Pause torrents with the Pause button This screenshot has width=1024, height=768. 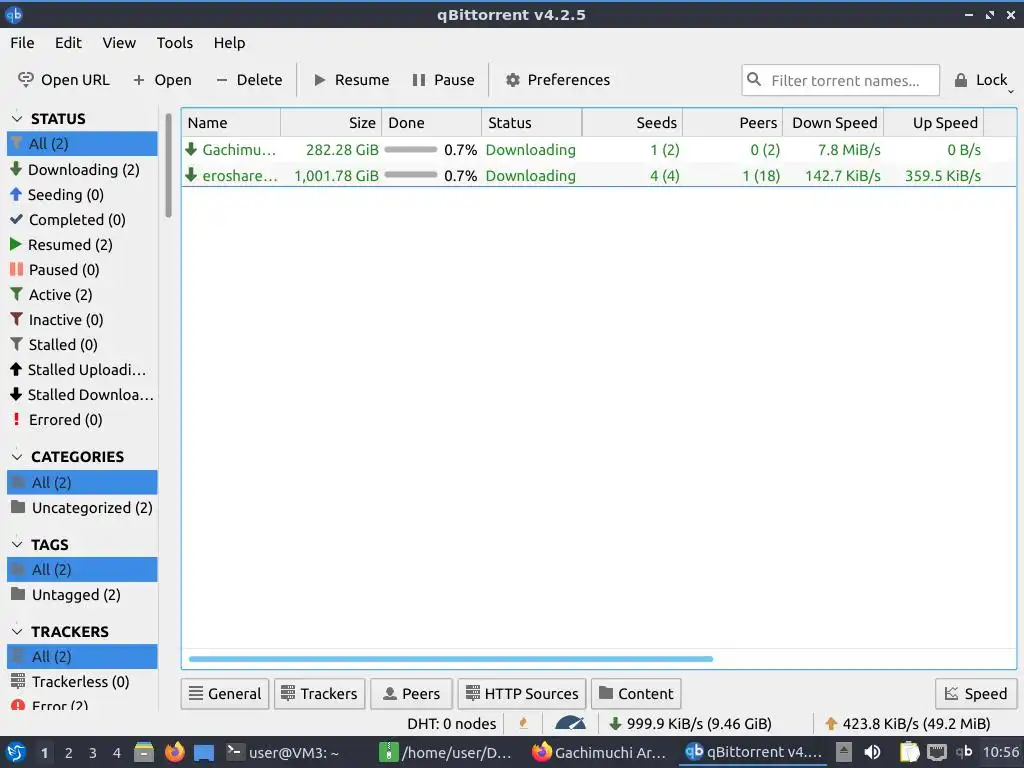[x=443, y=80]
